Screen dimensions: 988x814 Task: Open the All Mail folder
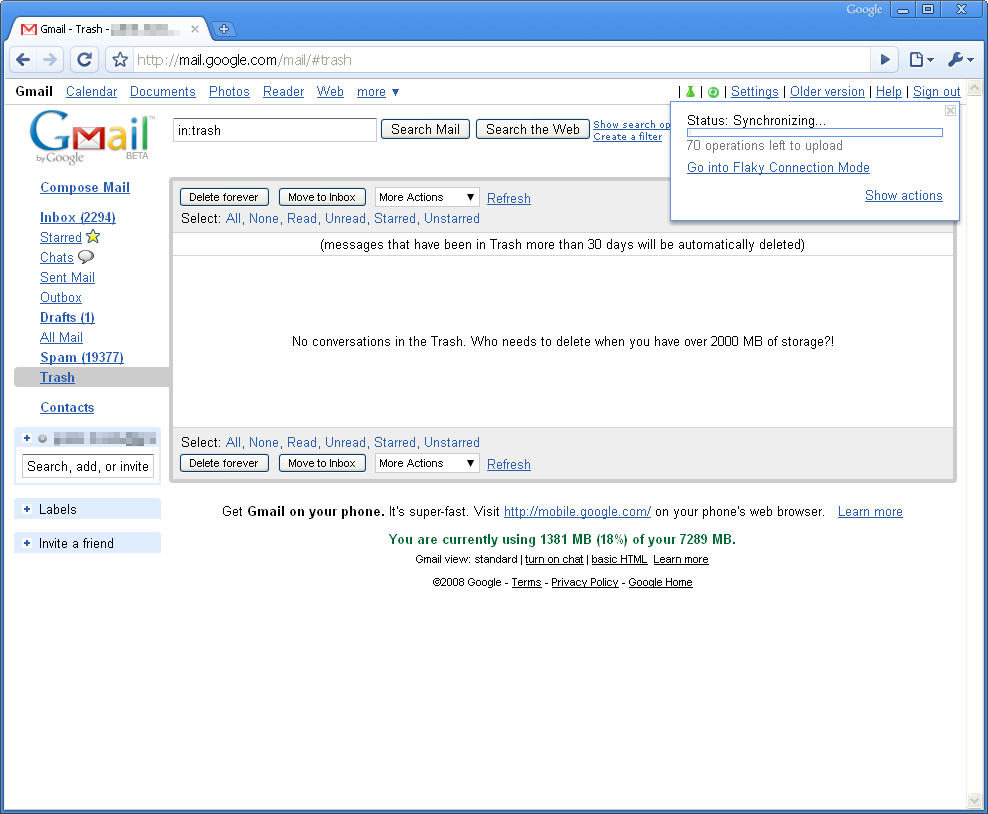tap(62, 338)
